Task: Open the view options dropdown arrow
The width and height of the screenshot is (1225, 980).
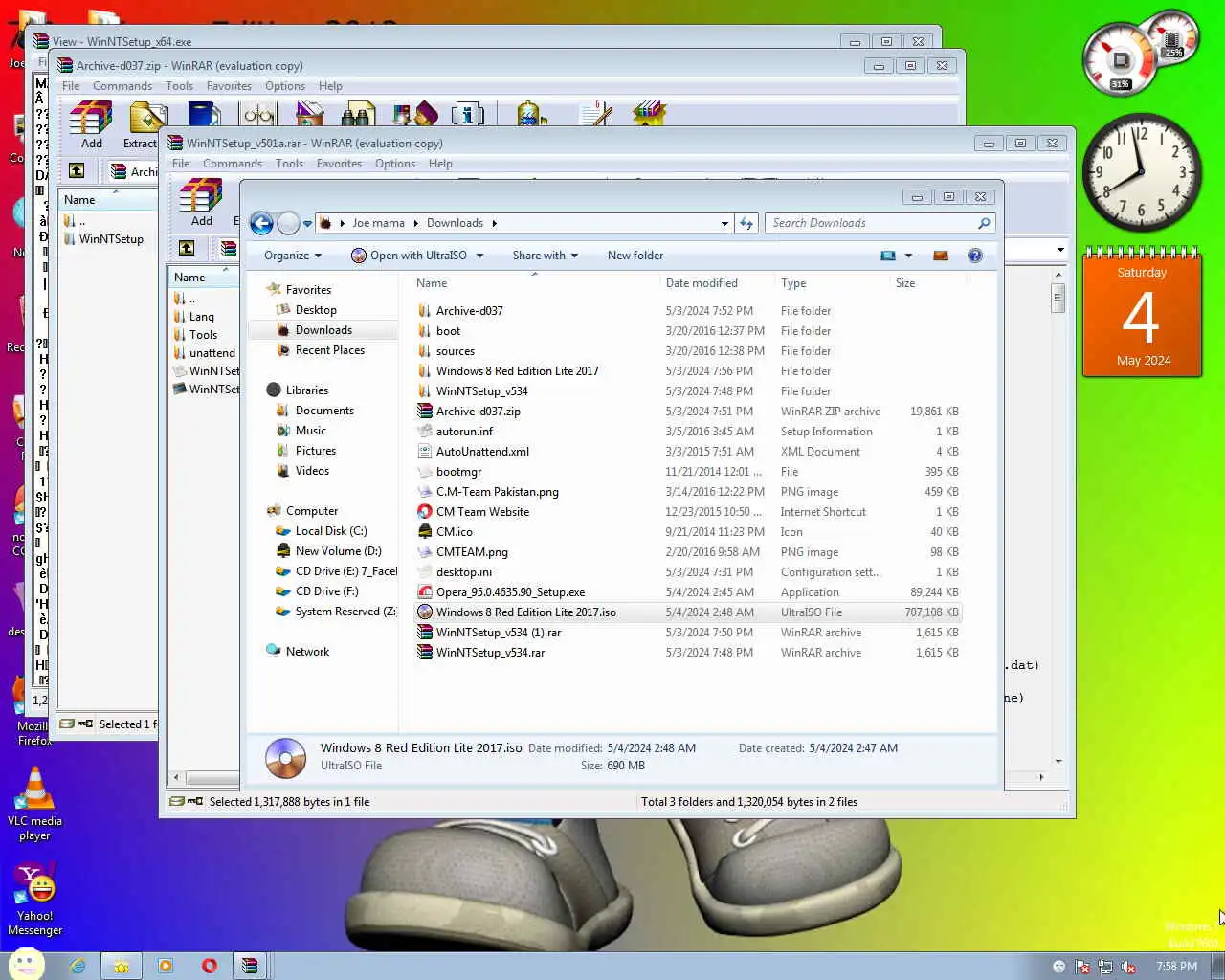Action: click(908, 256)
